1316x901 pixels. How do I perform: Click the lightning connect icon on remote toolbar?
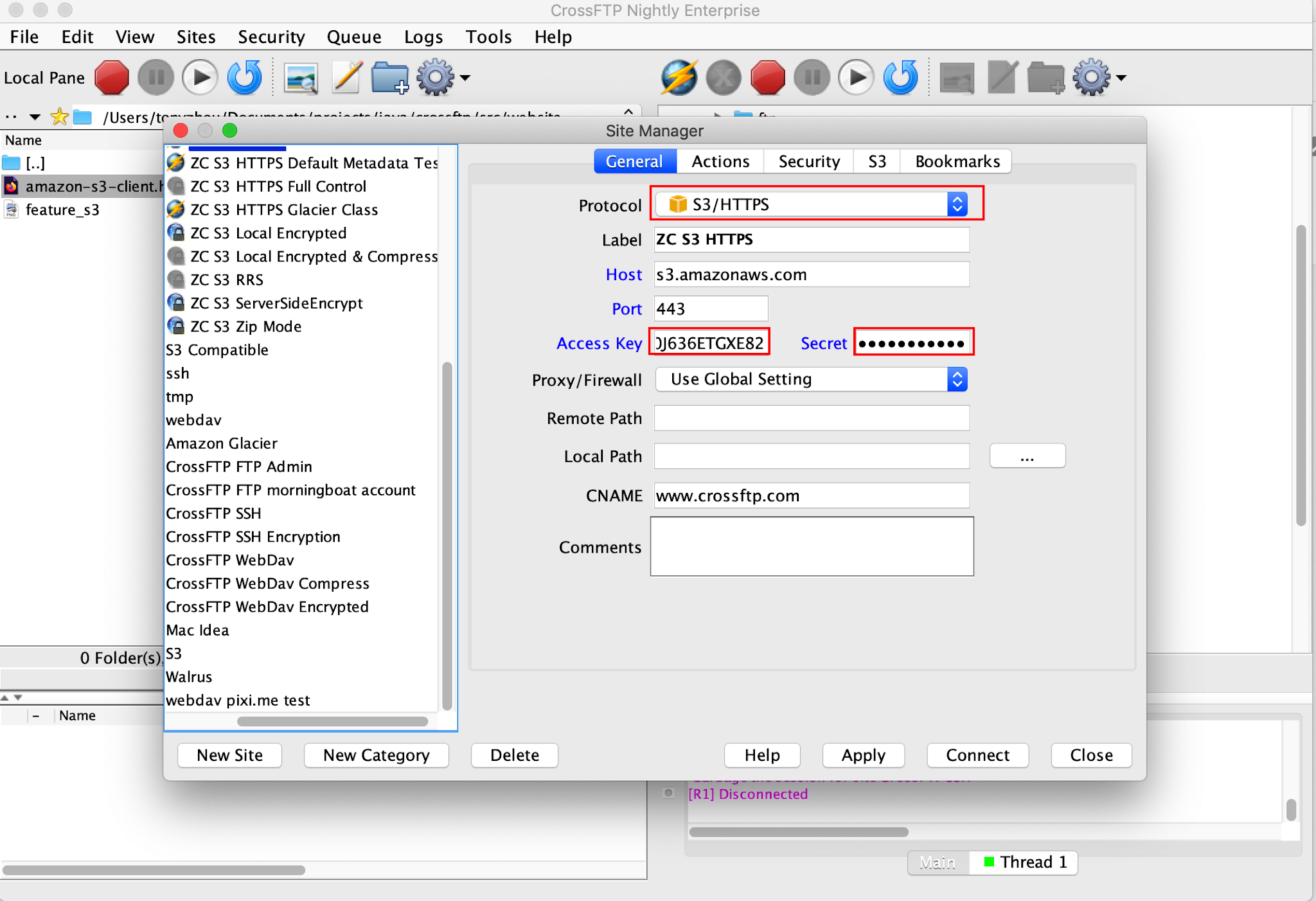tap(679, 77)
